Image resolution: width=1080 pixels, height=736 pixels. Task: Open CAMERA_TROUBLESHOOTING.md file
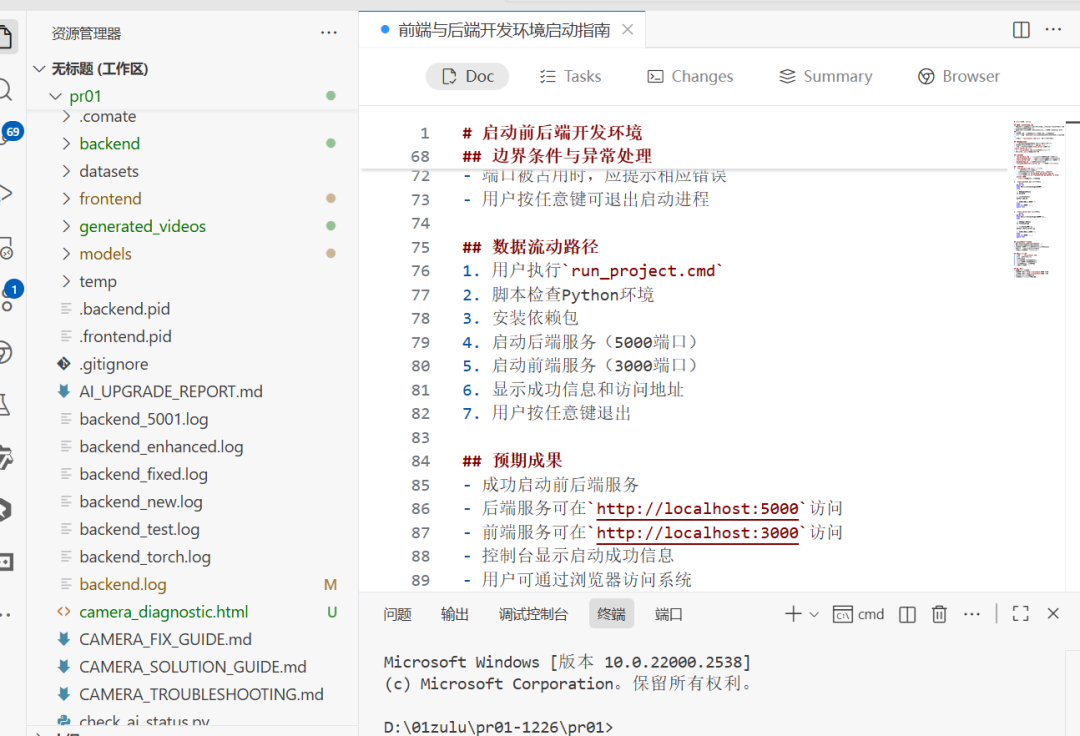[193, 694]
